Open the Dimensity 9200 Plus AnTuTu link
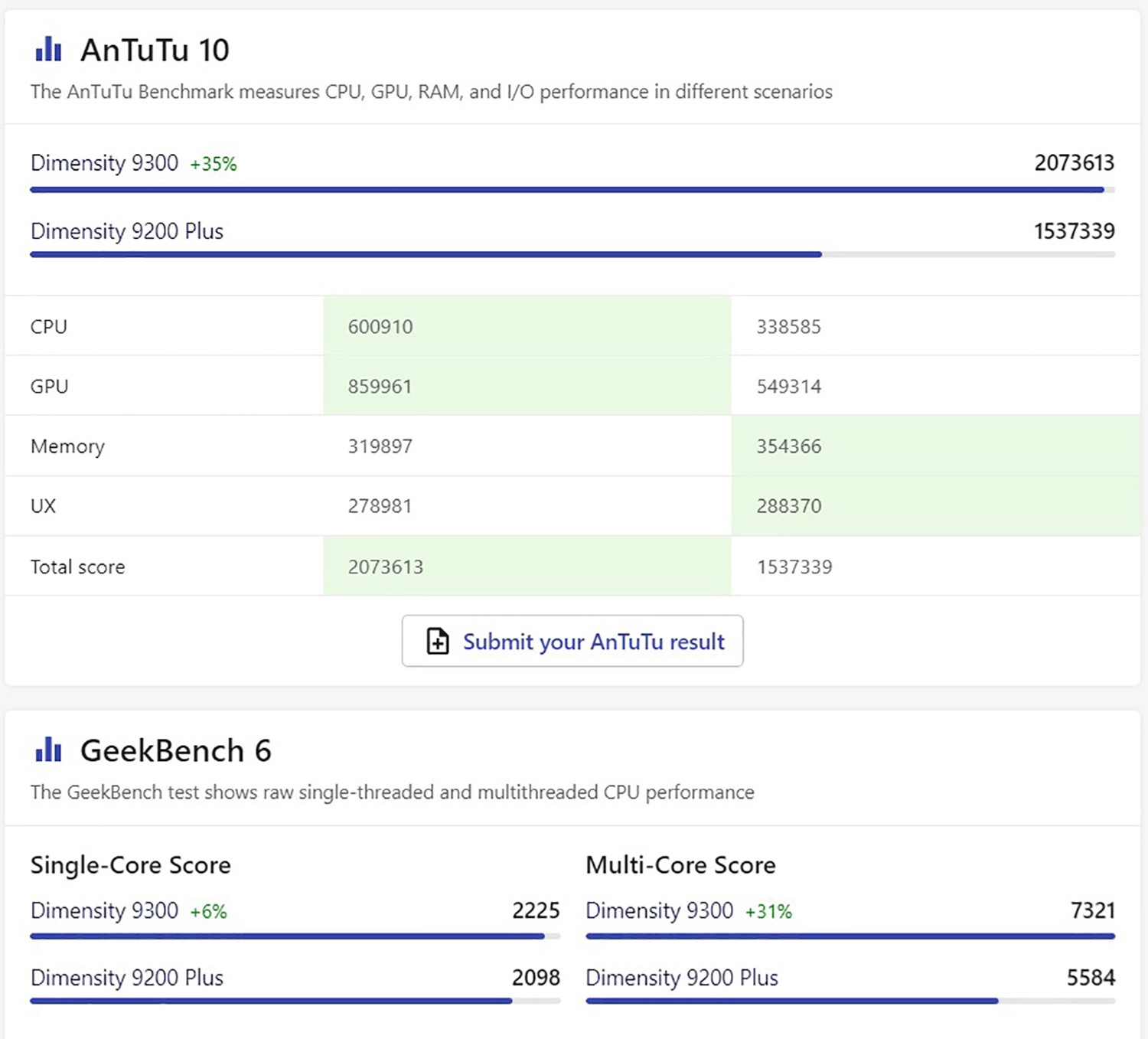1148x1039 pixels. 127,231
